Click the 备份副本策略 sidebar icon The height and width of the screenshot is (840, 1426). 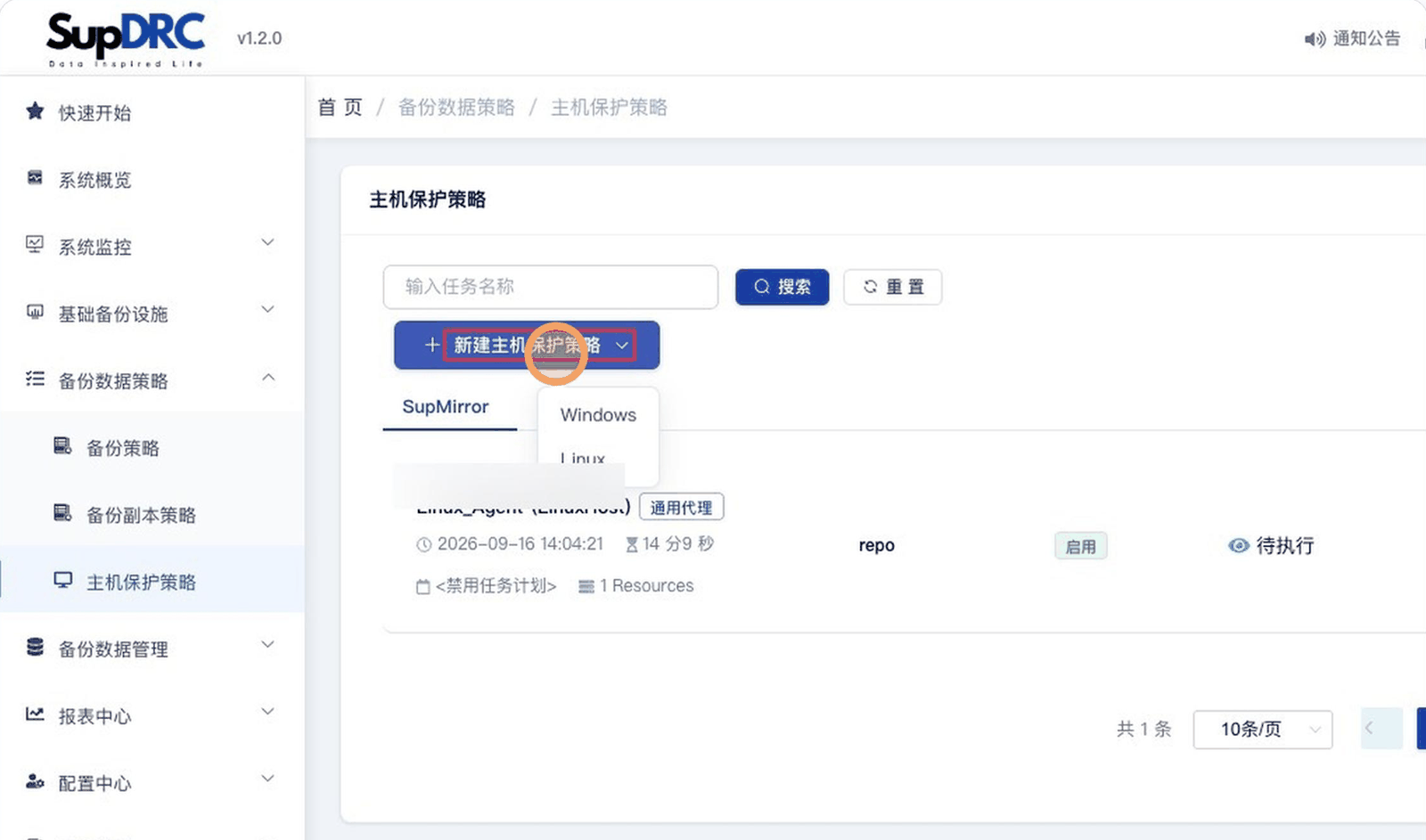[62, 513]
